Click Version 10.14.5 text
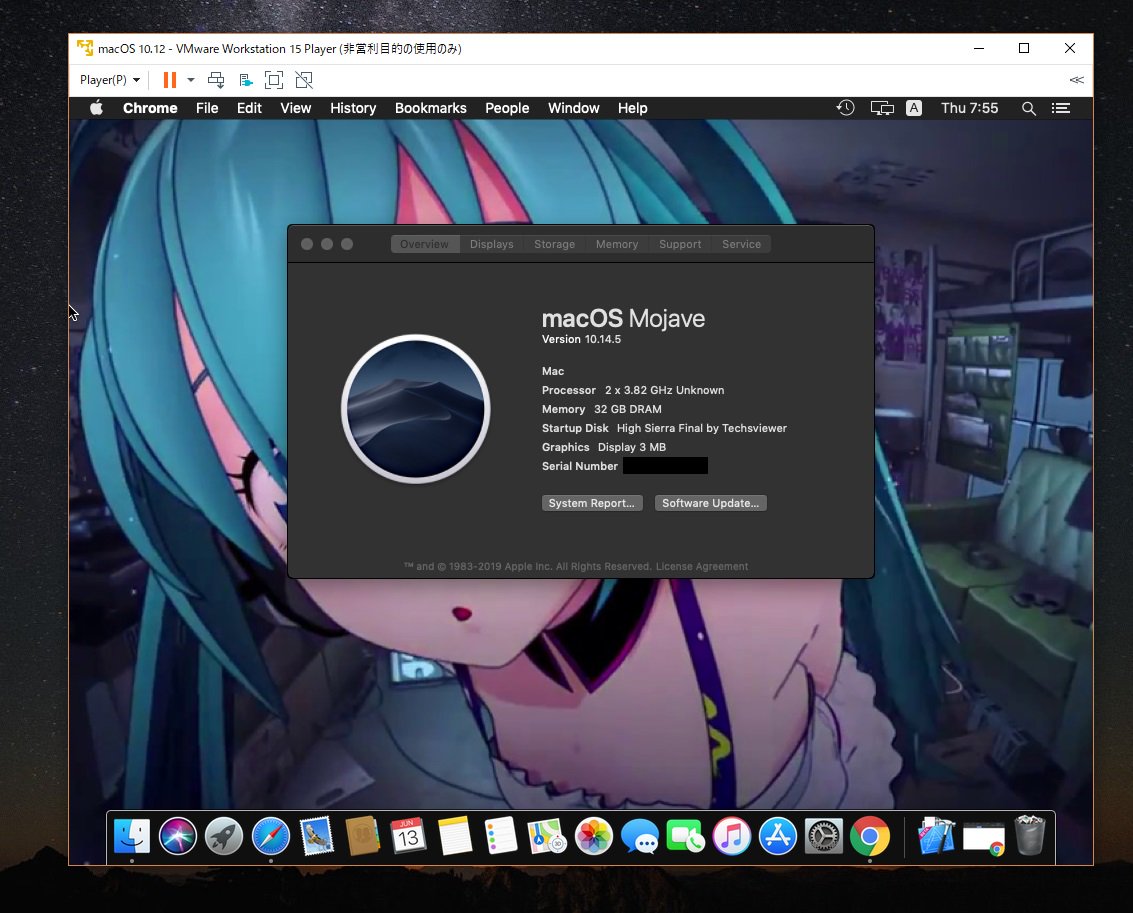Screen dimensions: 1133x913 (582, 339)
